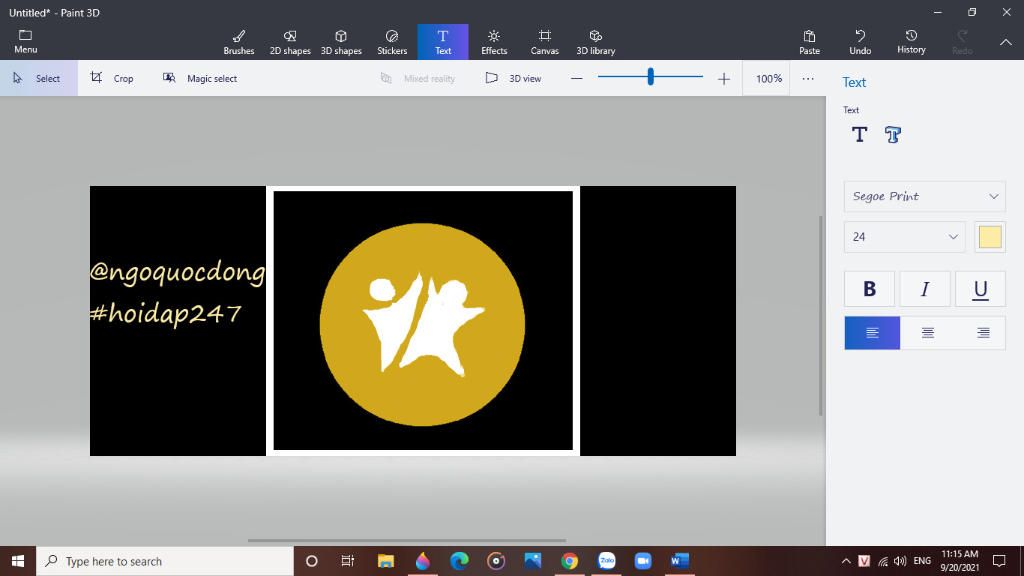Screen dimensions: 1024x576
Task: Open Cortana from the taskbar
Action: pos(312,561)
